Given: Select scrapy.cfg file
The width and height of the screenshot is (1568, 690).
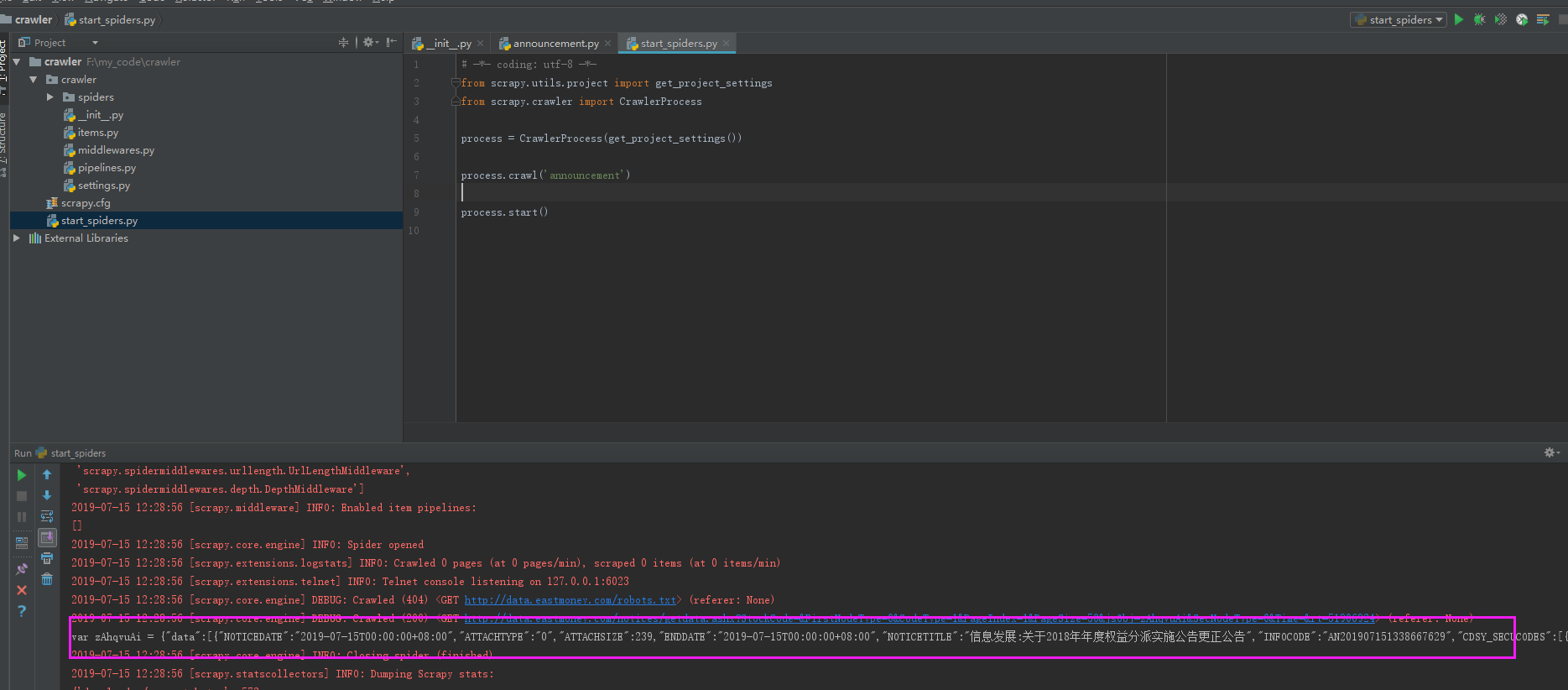Looking at the screenshot, I should (x=79, y=203).
